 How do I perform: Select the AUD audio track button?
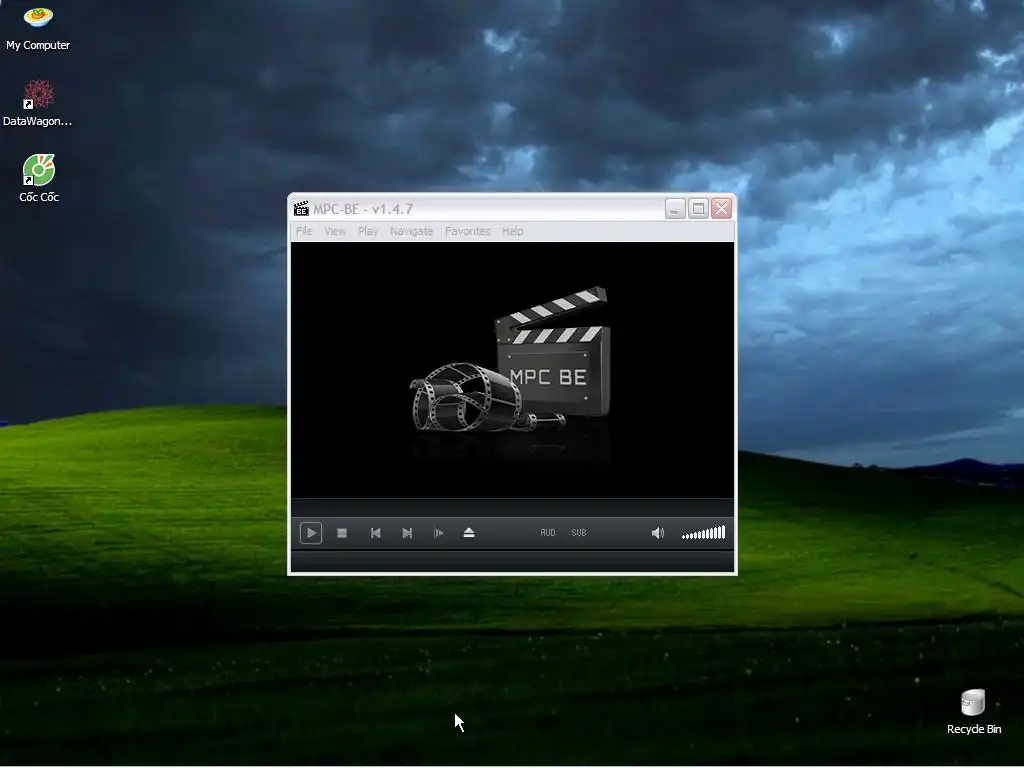point(548,533)
